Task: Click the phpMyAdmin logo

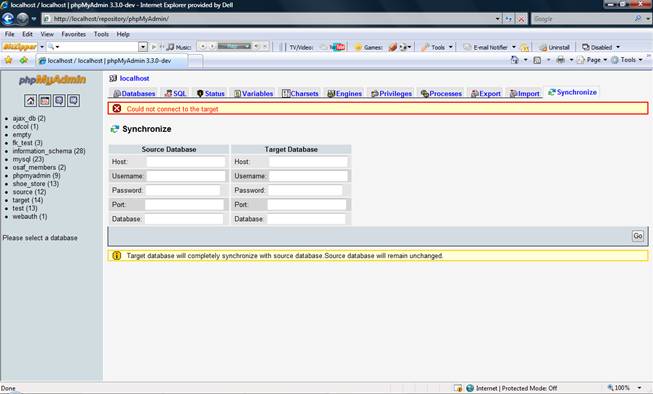Action: pyautogui.click(x=52, y=80)
